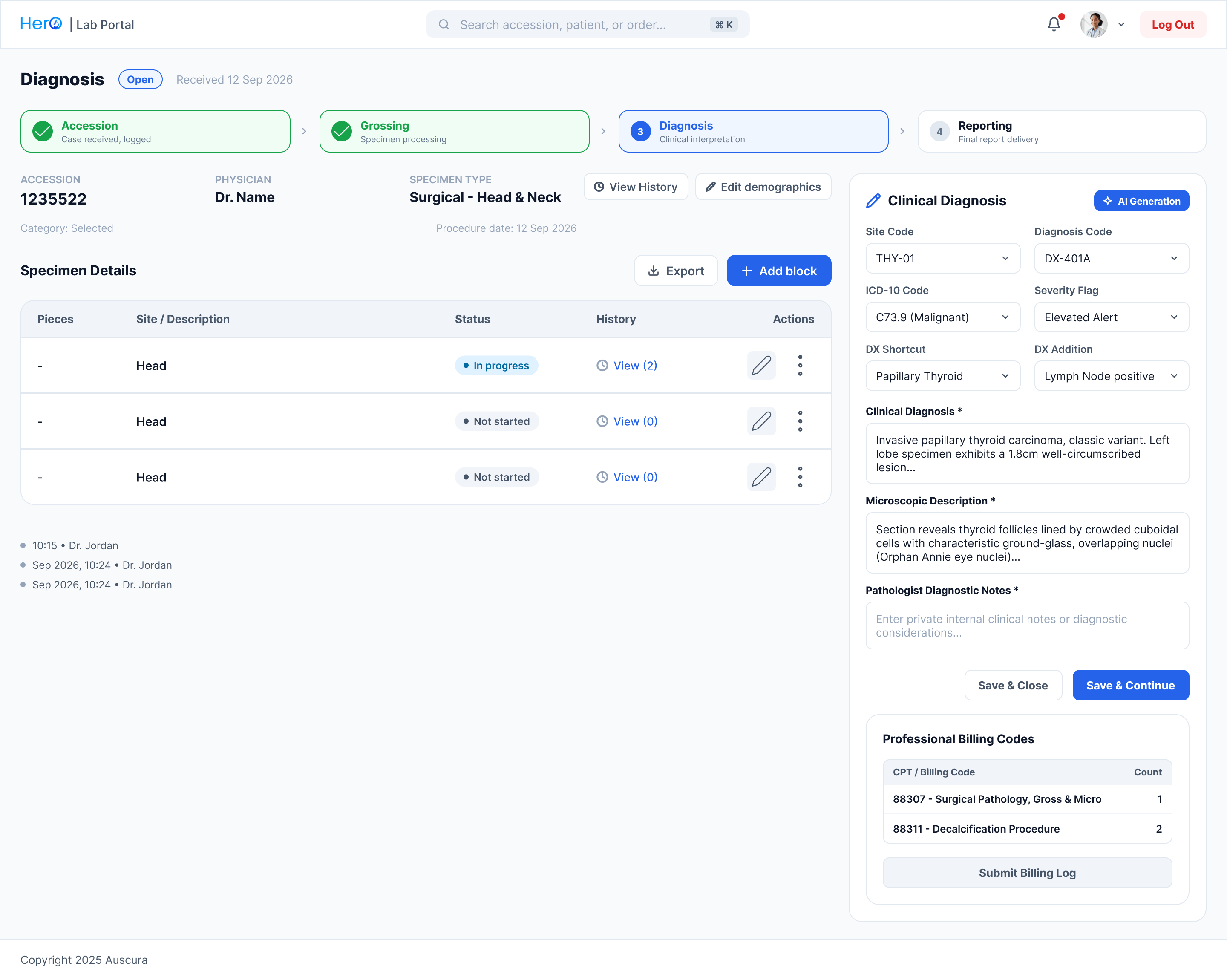Open the Diagnosis Code dropdown DX-401A

1111,258
